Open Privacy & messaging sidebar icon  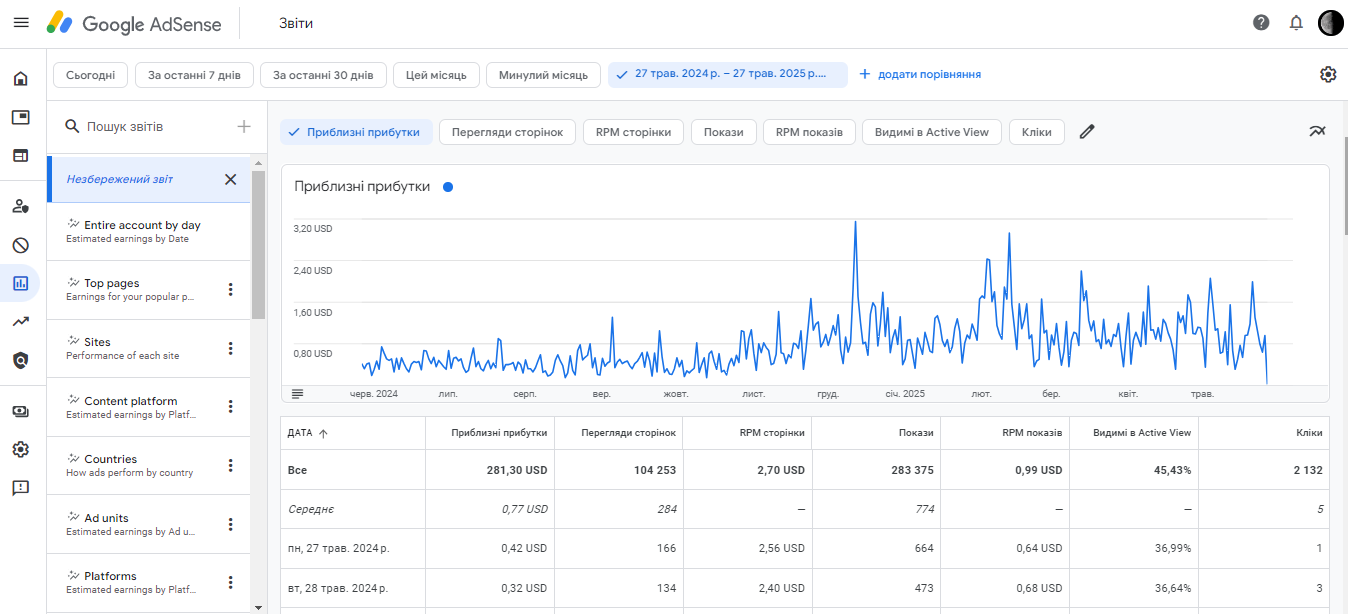point(20,207)
